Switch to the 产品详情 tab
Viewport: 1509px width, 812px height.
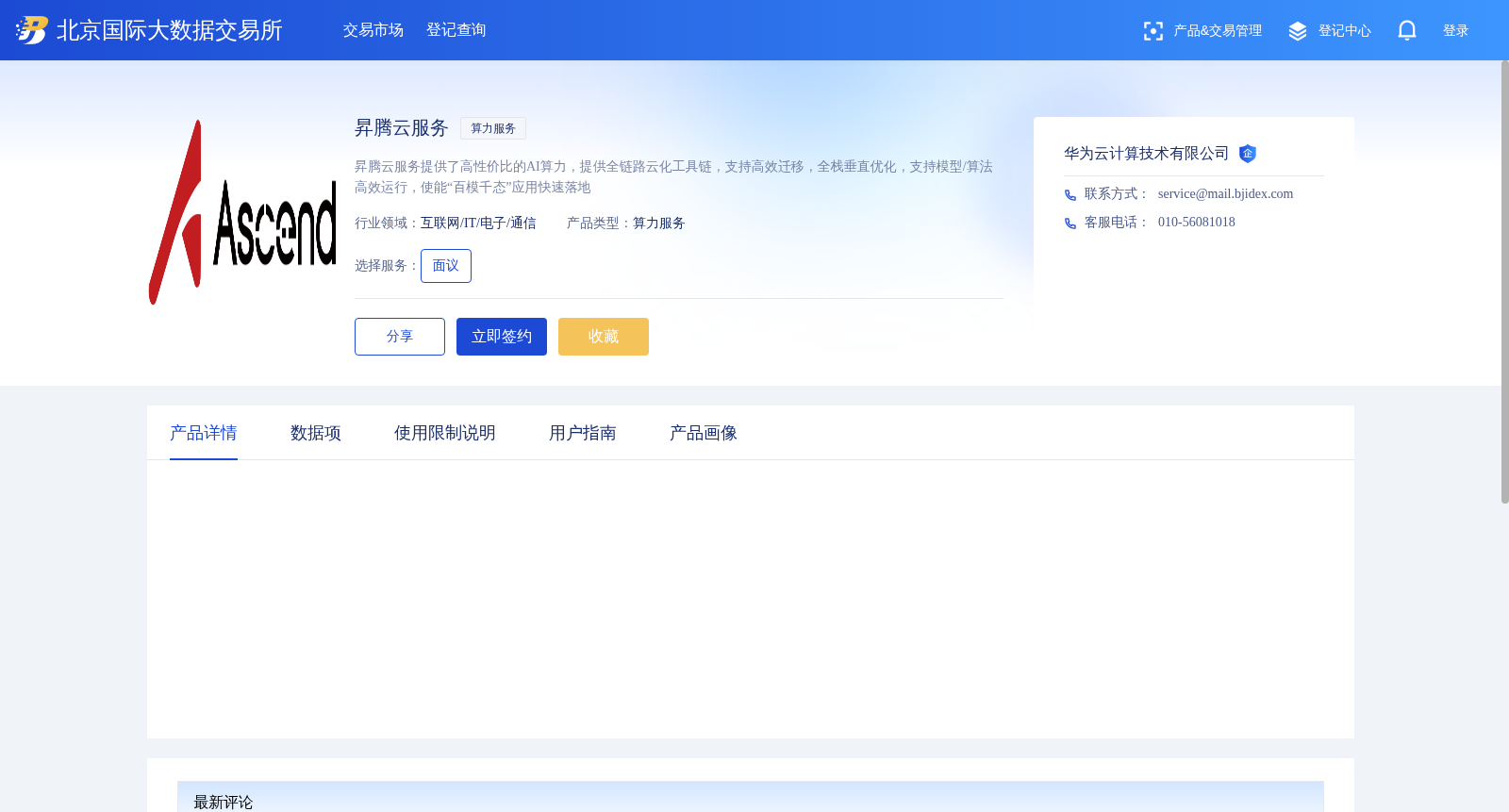click(x=204, y=433)
